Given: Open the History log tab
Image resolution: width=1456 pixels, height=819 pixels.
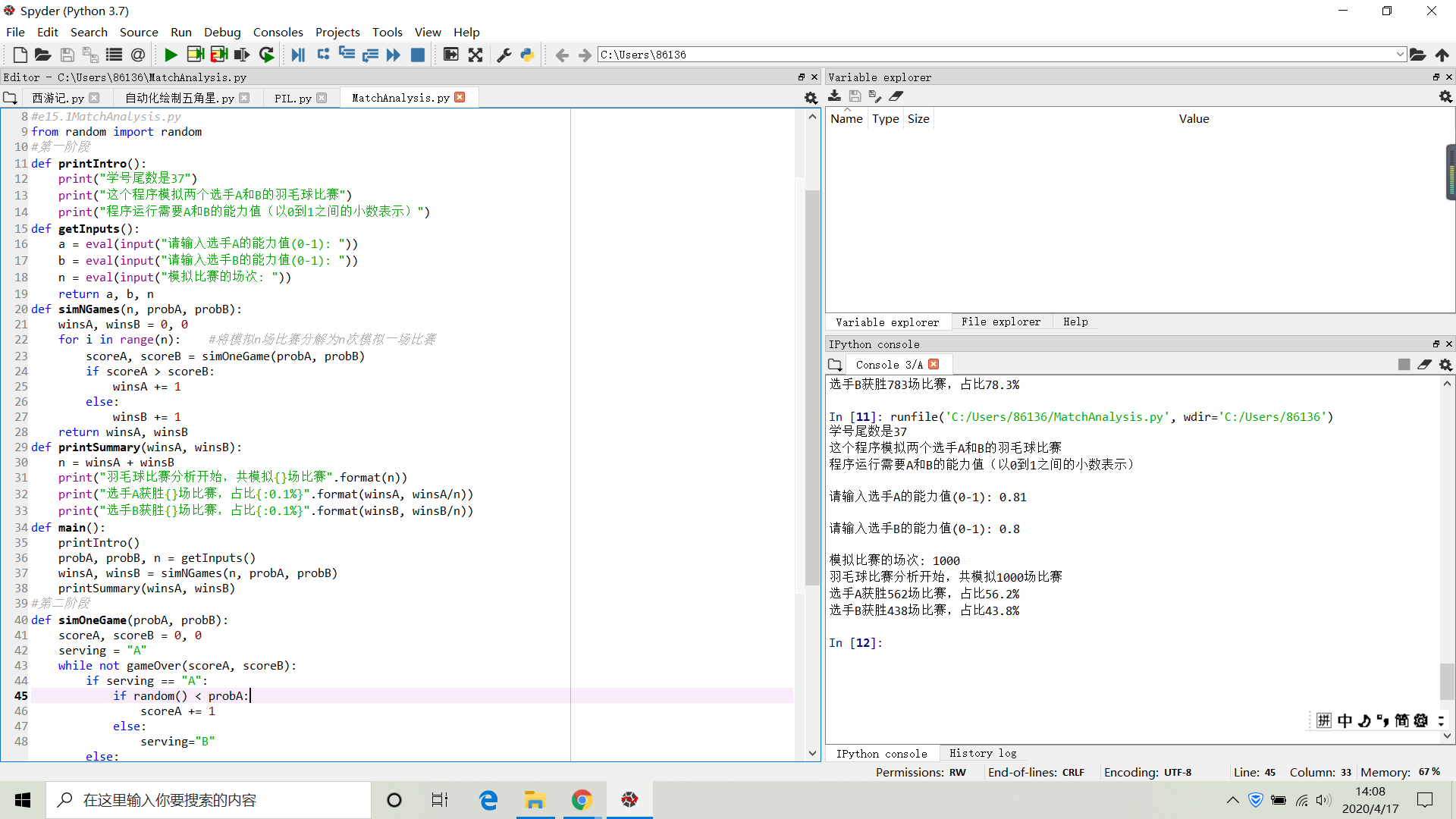Looking at the screenshot, I should [983, 753].
